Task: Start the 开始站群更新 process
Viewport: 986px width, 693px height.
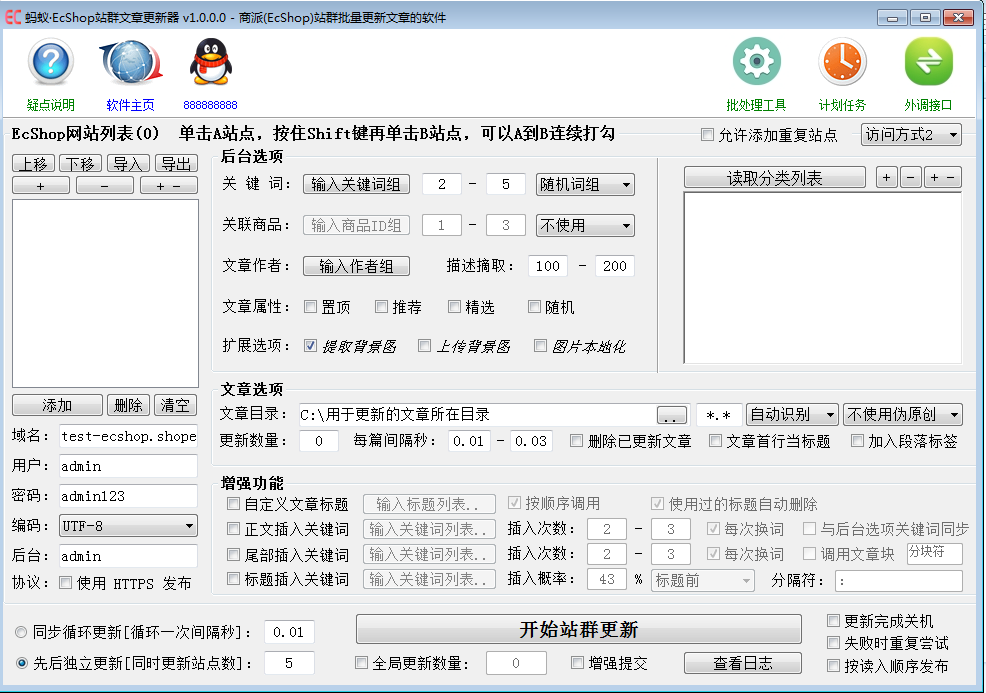Action: [579, 629]
